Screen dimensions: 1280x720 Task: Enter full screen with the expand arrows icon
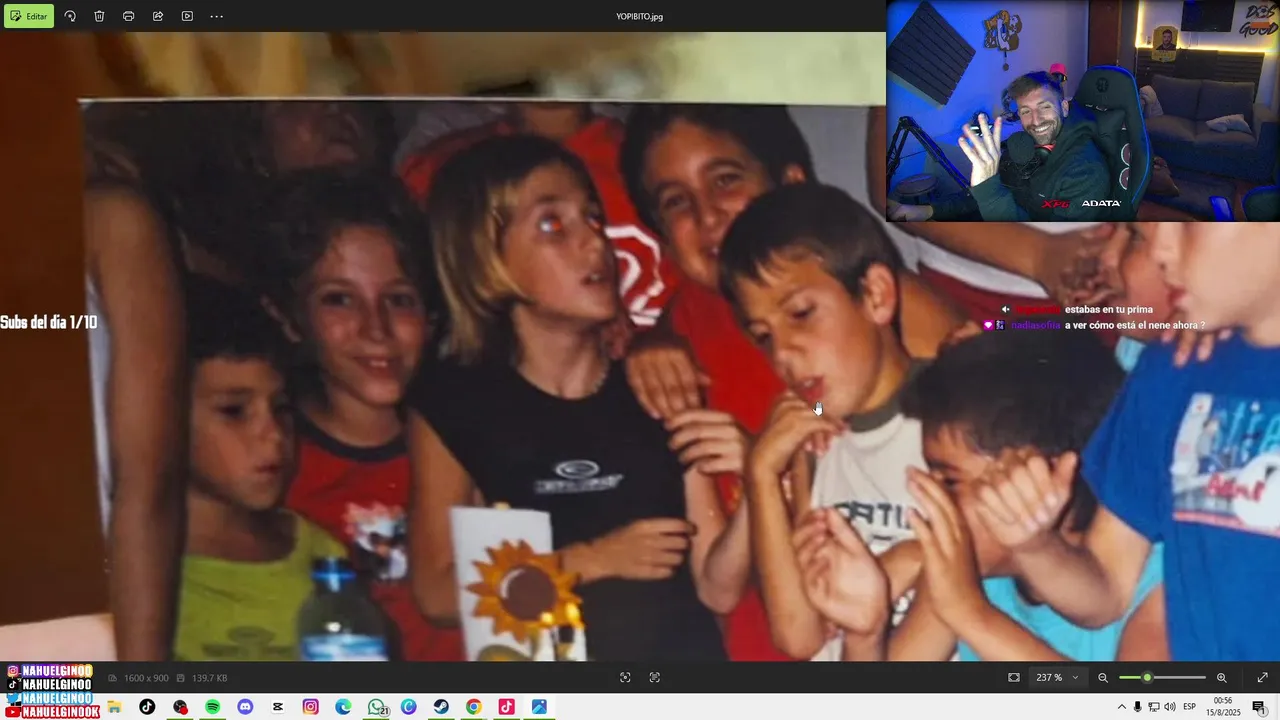[x=1262, y=677]
